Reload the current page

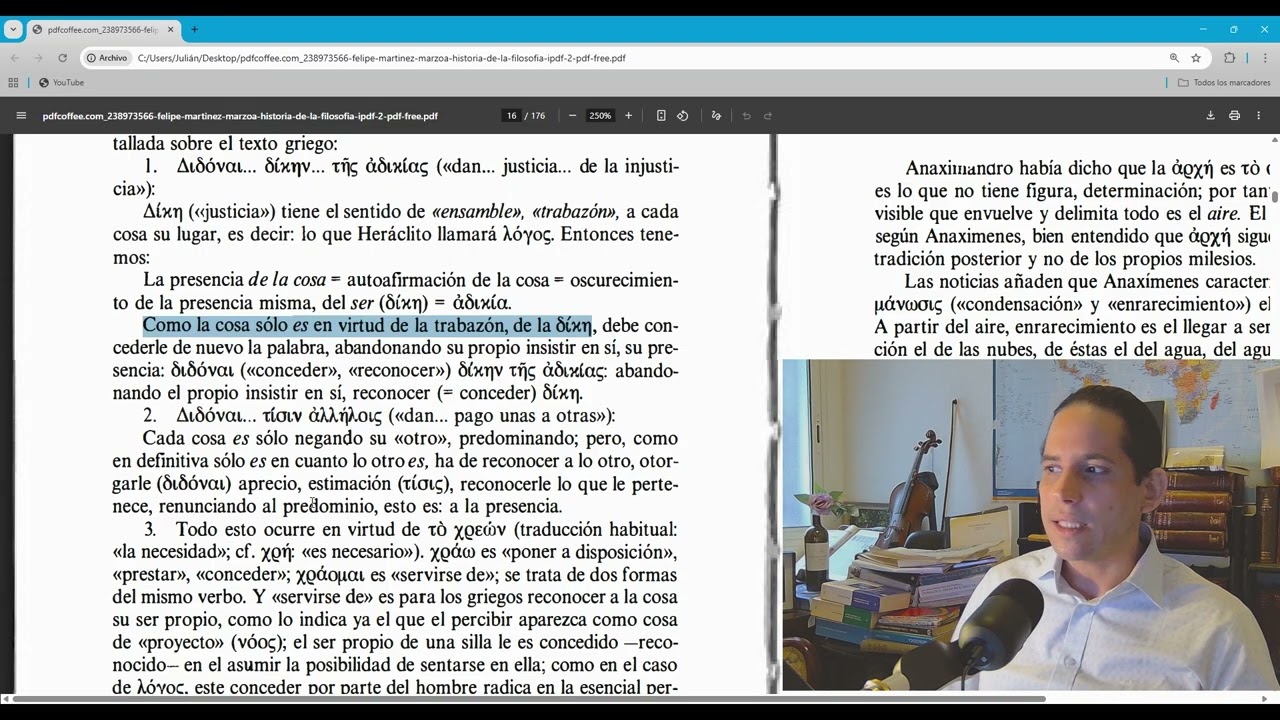(x=62, y=58)
